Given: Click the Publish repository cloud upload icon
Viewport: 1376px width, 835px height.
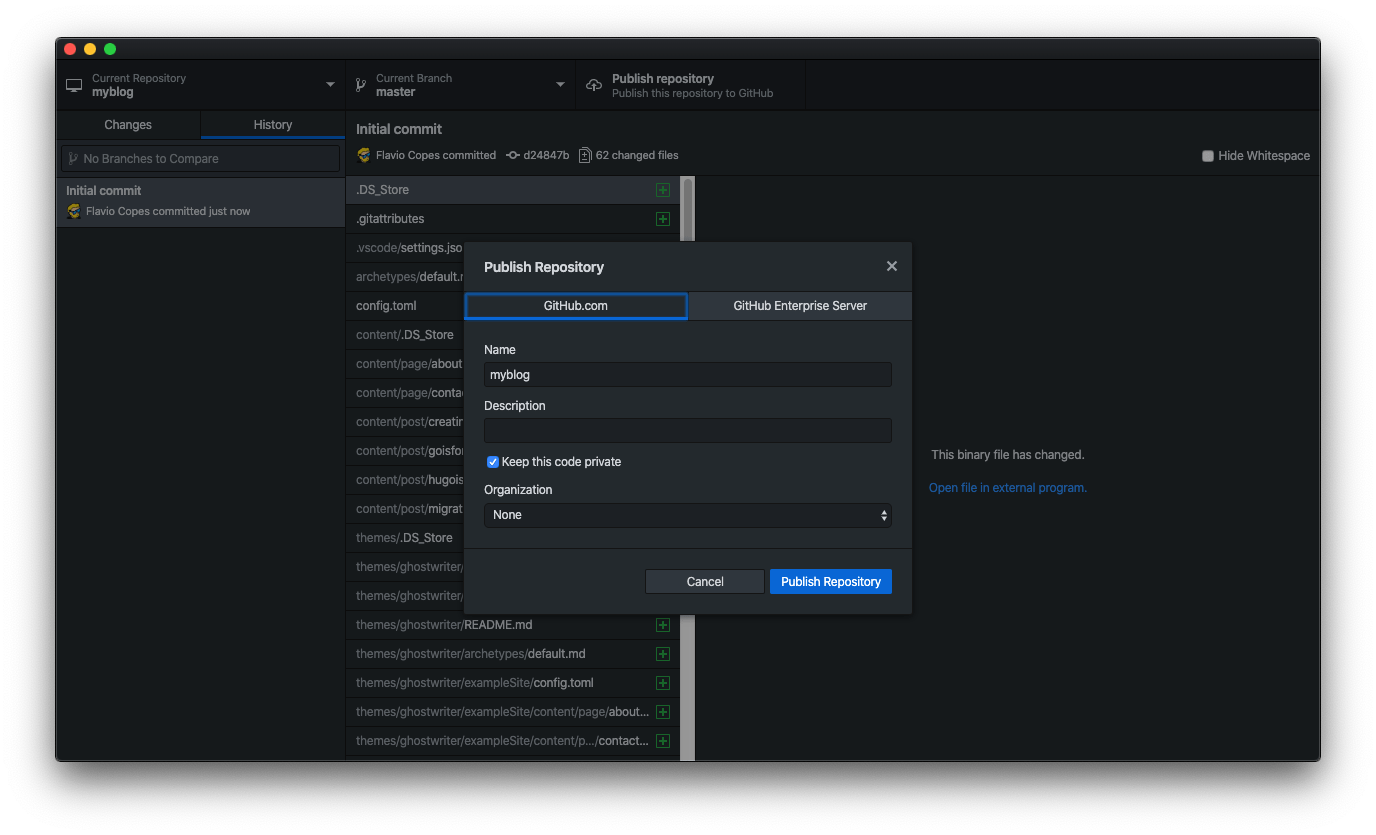Looking at the screenshot, I should [x=594, y=85].
